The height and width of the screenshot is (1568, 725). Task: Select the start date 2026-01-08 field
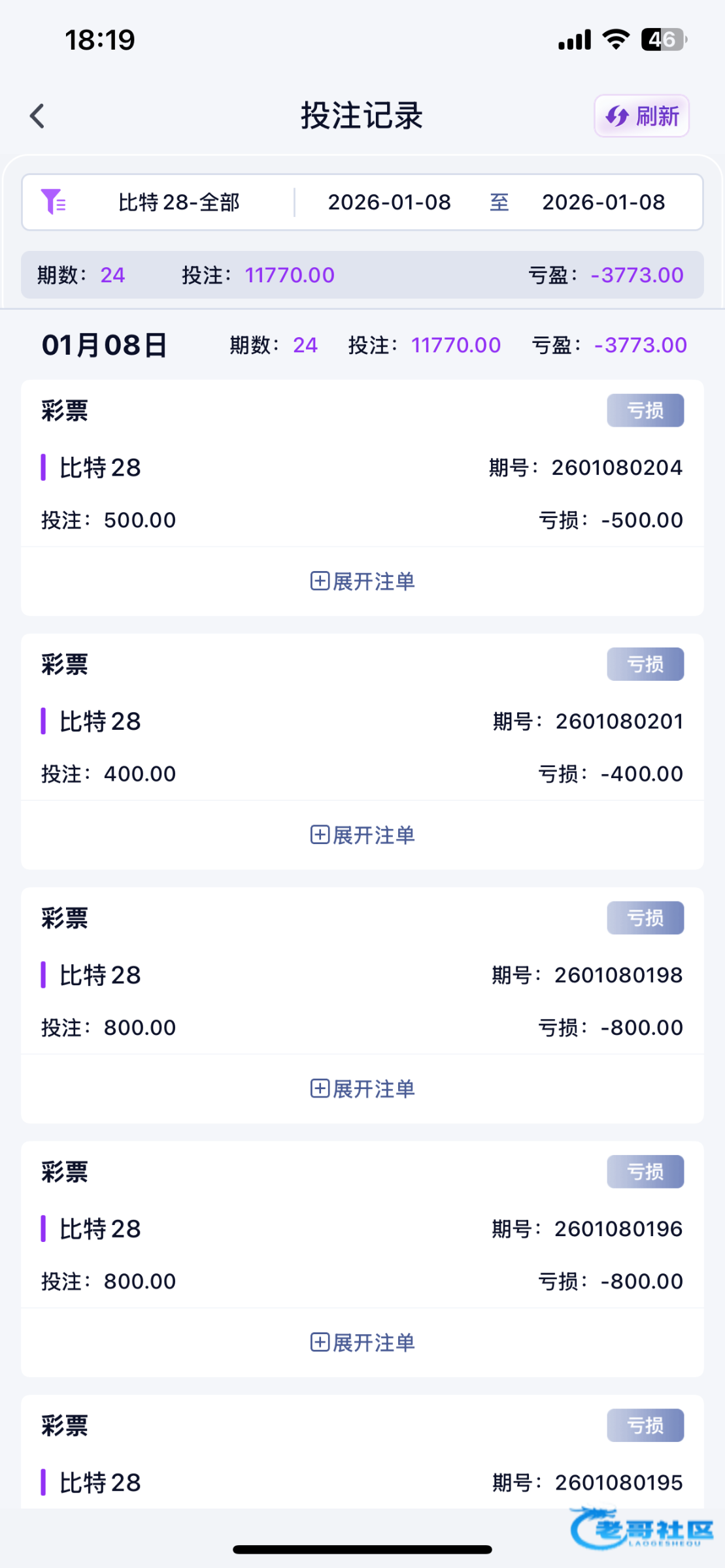tap(389, 203)
